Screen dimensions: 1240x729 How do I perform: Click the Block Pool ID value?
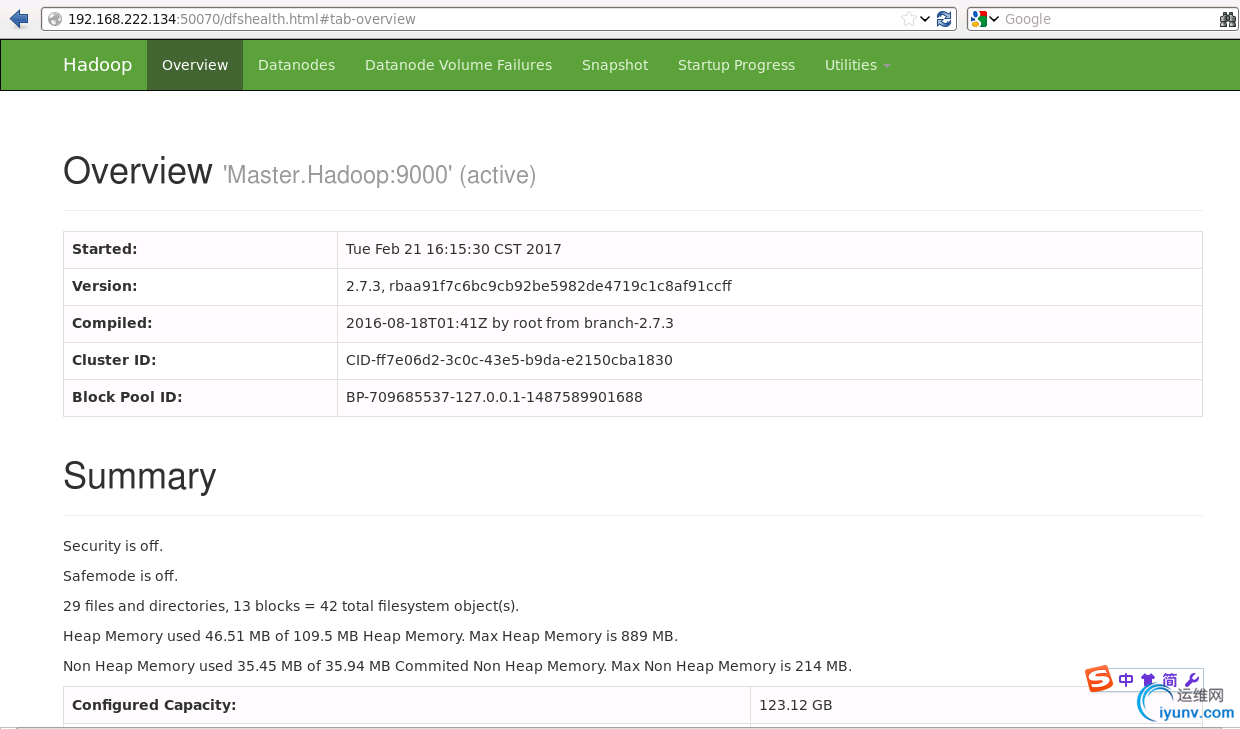[x=494, y=397]
